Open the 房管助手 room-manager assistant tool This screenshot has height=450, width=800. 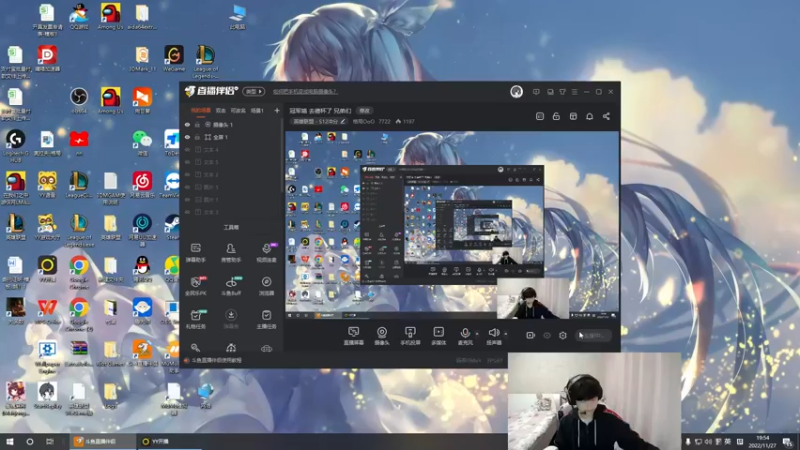click(x=231, y=253)
